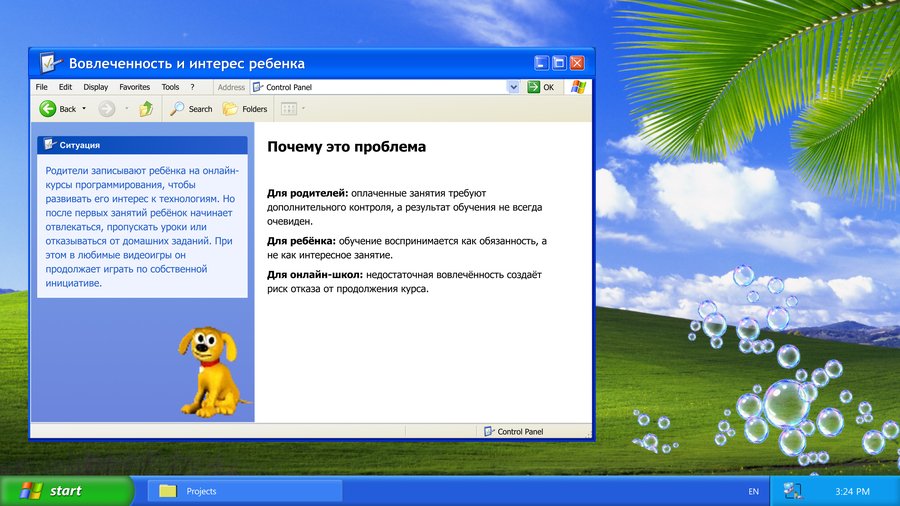Open the Start menu
Image resolution: width=900 pixels, height=506 pixels.
click(x=66, y=491)
